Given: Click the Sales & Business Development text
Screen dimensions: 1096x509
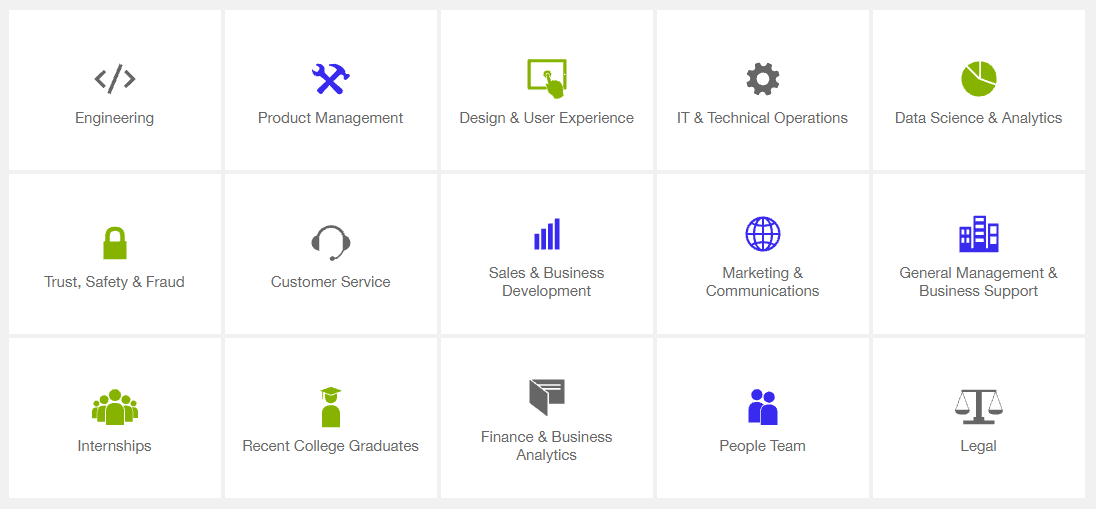Looking at the screenshot, I should click(x=547, y=282).
